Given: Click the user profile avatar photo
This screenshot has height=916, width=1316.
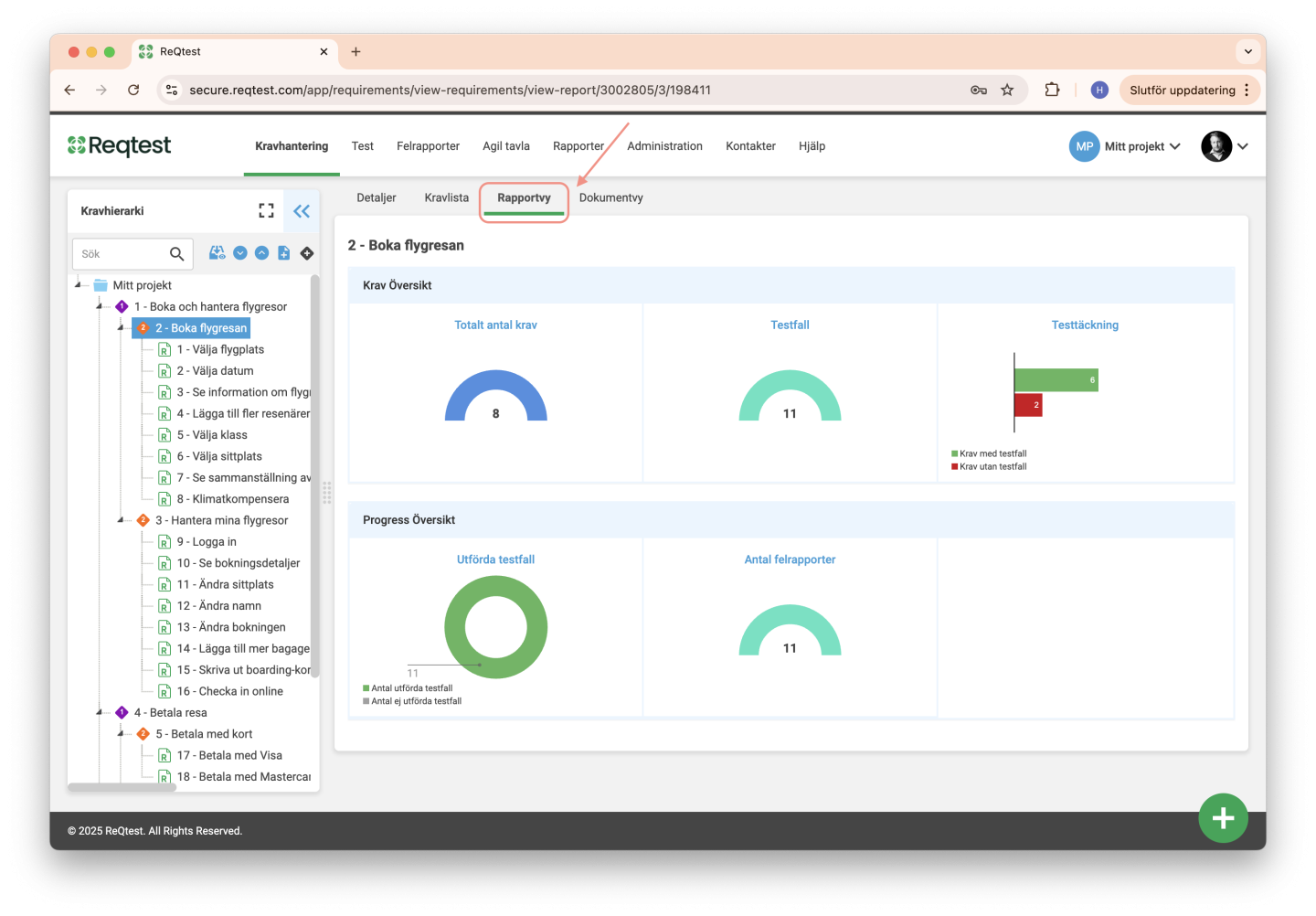Looking at the screenshot, I should (x=1216, y=146).
